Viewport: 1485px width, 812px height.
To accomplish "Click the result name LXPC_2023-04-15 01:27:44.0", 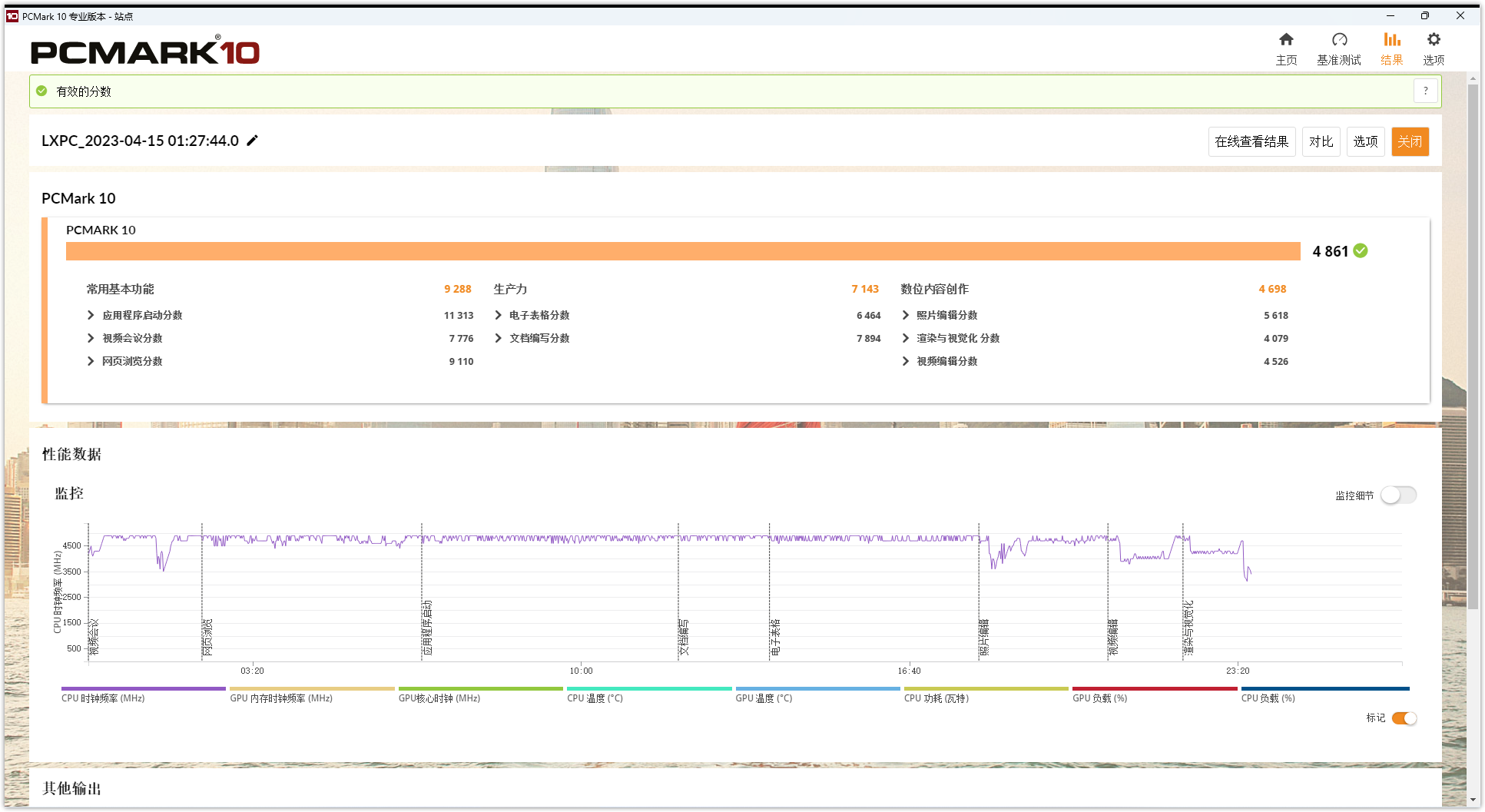I will pos(140,141).
